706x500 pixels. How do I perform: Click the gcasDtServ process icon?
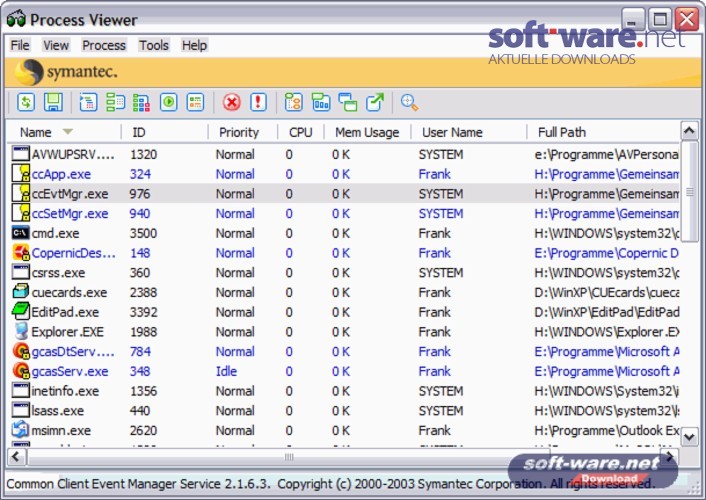[x=20, y=351]
